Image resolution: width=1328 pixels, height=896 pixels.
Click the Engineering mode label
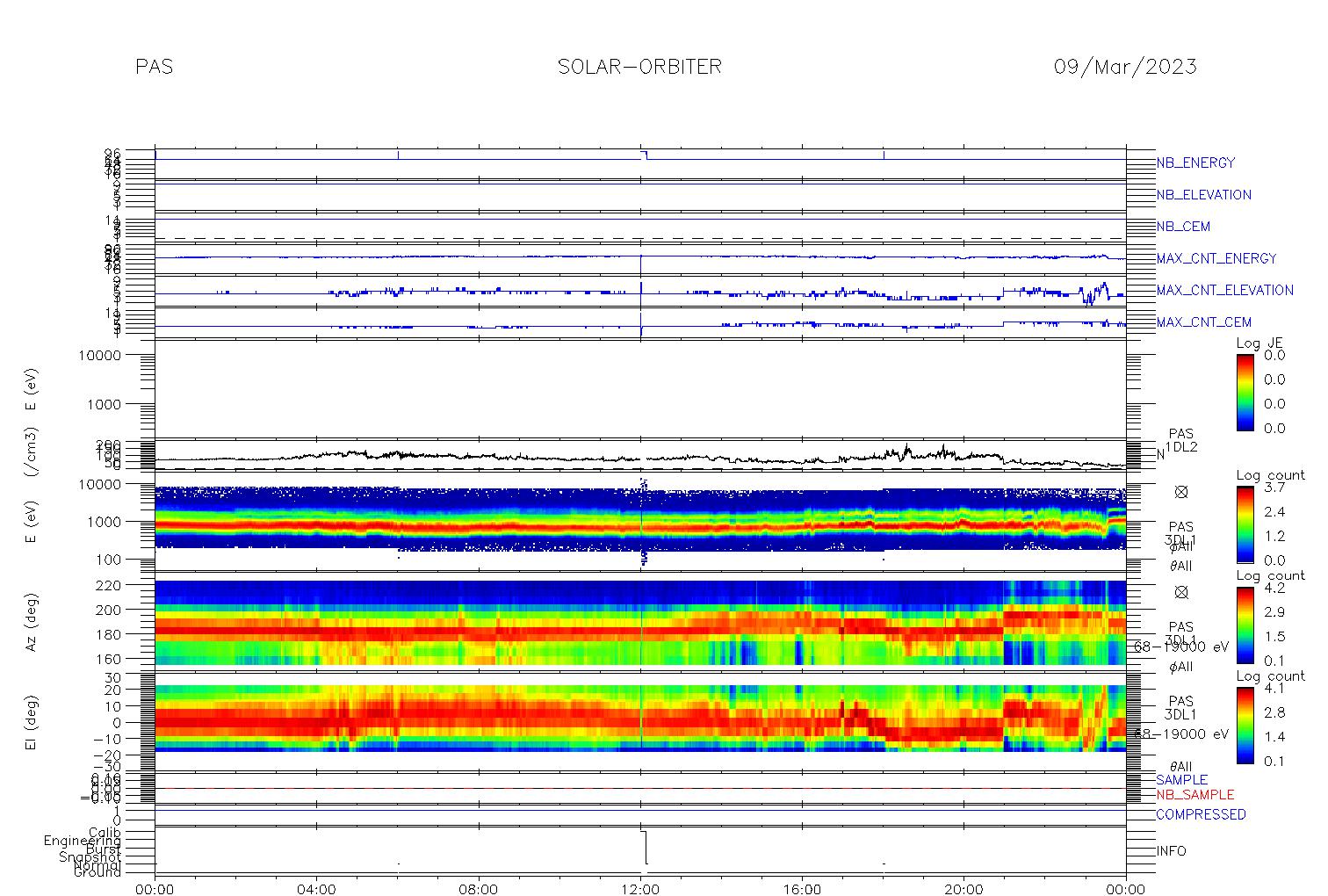tap(83, 841)
